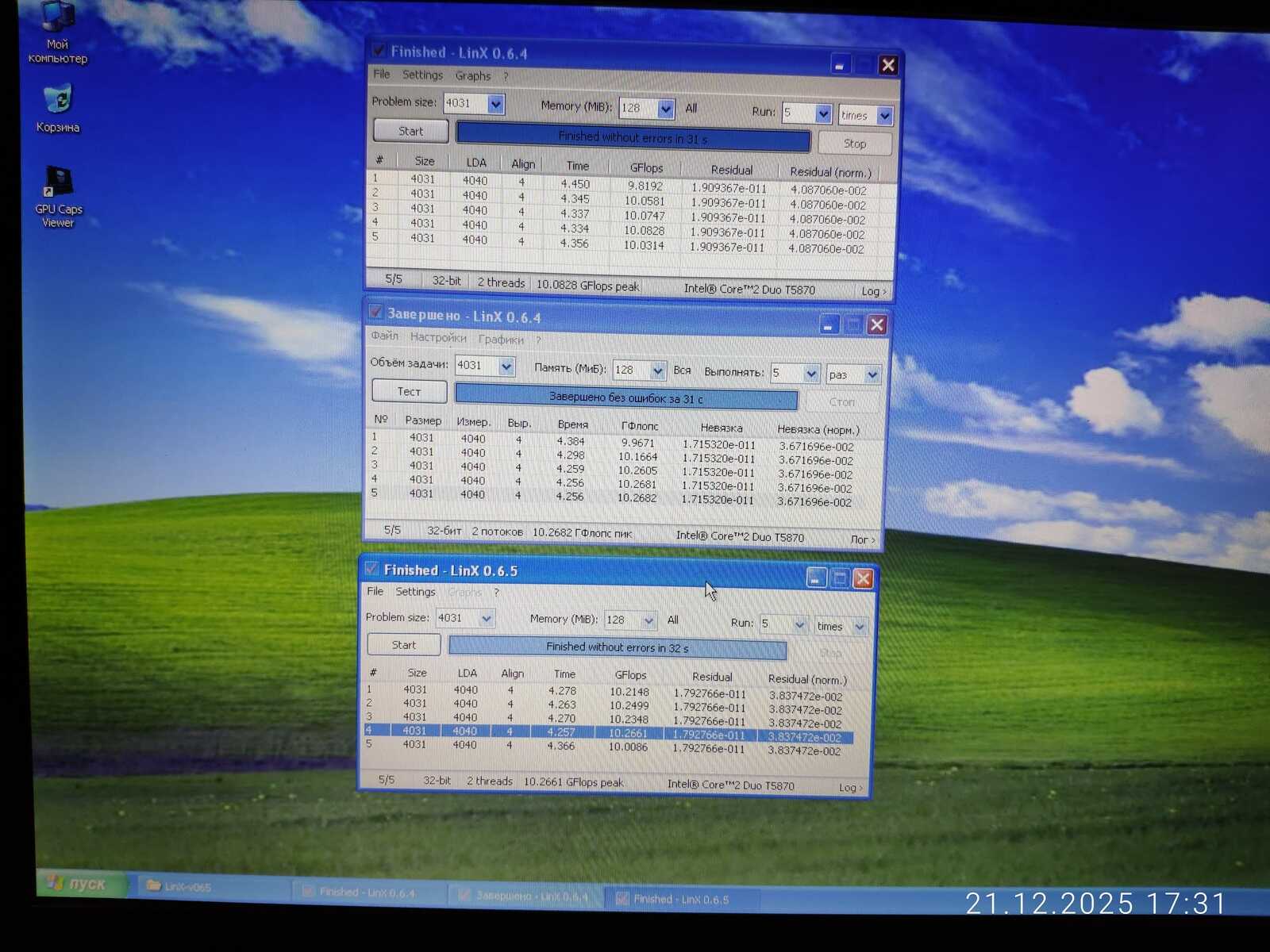Open Settings menu in LinX 0.6.5 window
Screen dimensions: 1270x952
pyautogui.click(x=415, y=592)
